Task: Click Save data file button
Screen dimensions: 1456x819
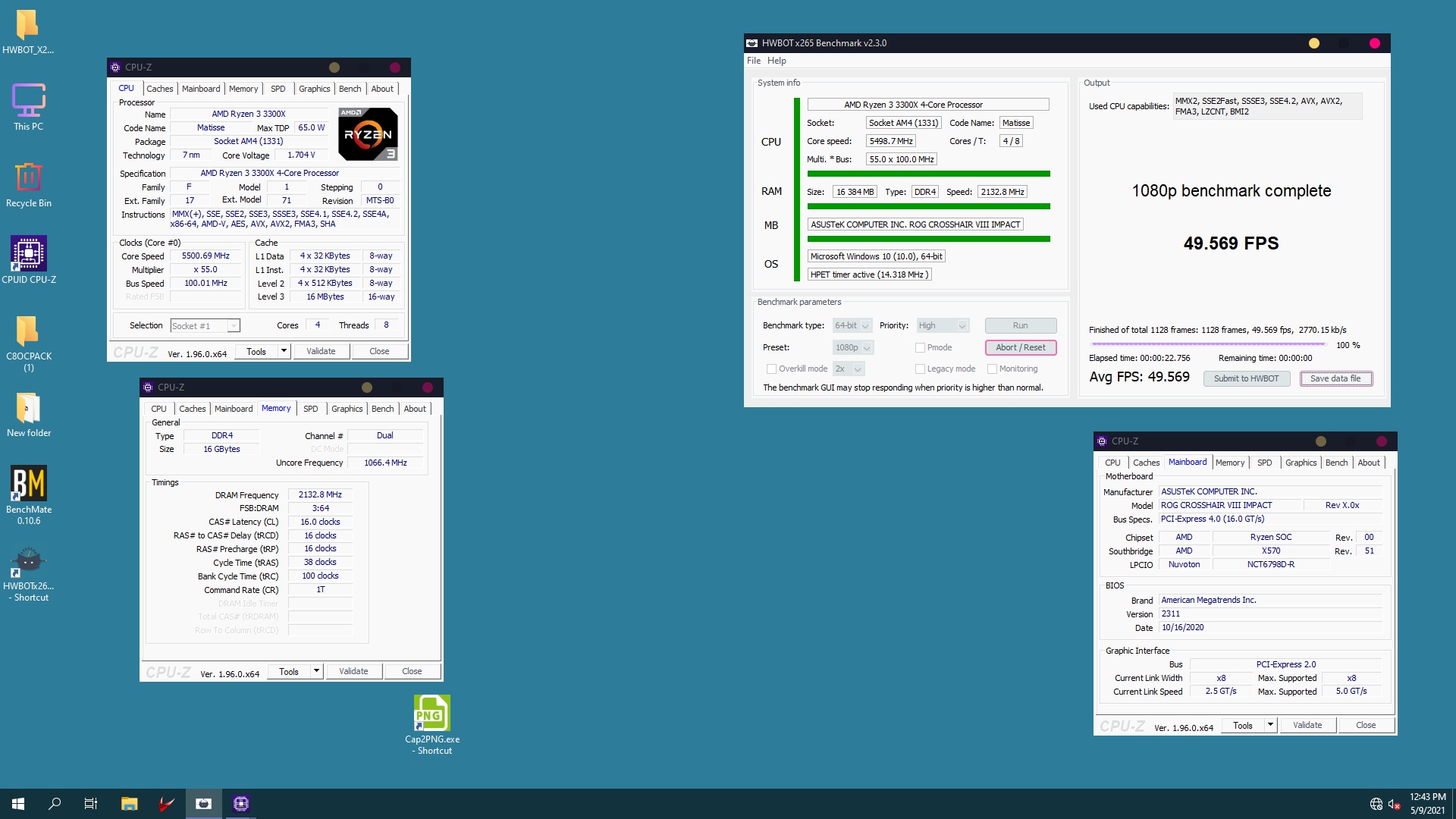Action: (x=1335, y=378)
